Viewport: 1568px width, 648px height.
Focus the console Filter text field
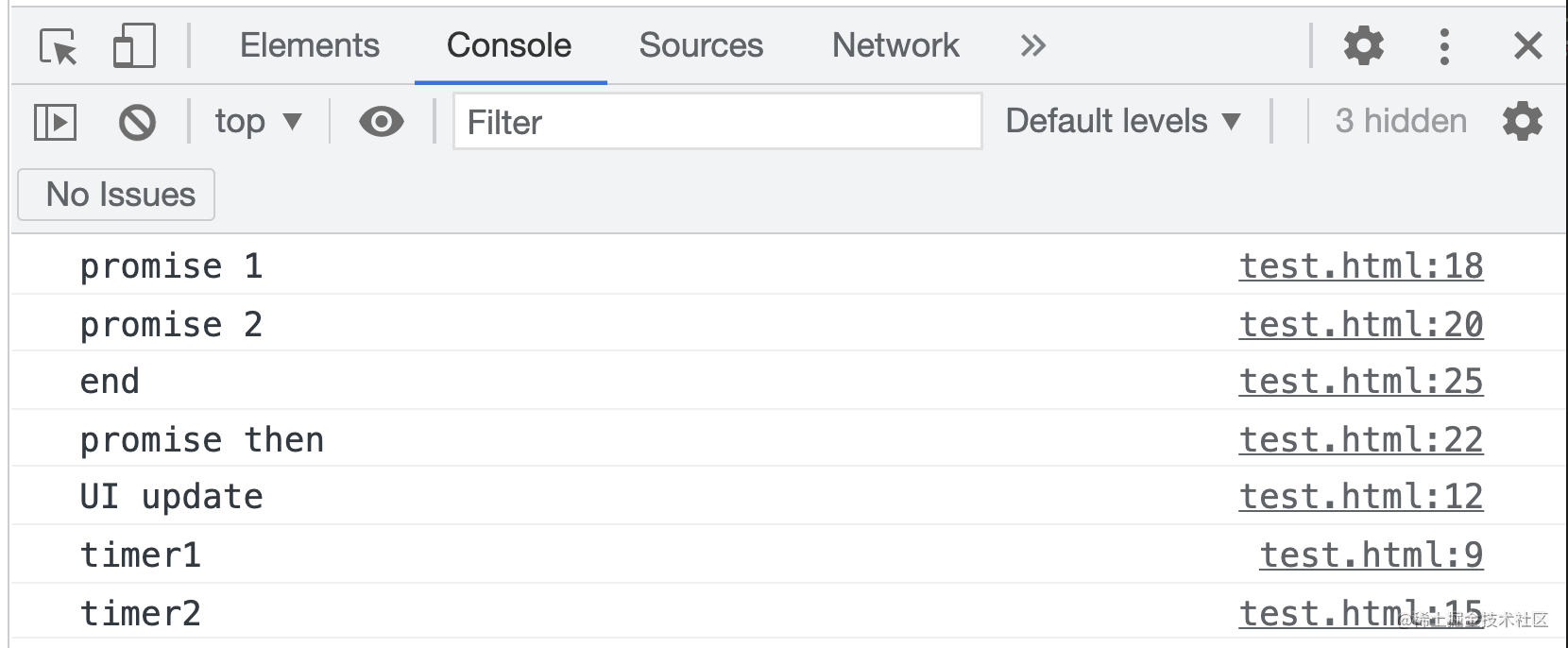pyautogui.click(x=718, y=122)
